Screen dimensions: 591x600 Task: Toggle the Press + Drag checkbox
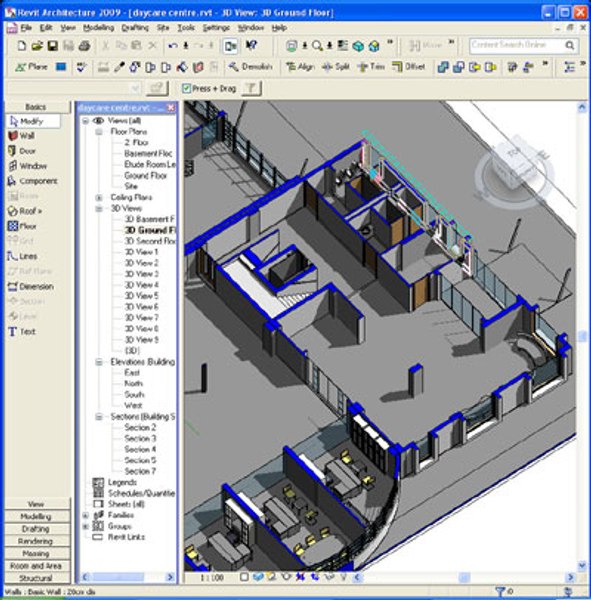coord(186,89)
